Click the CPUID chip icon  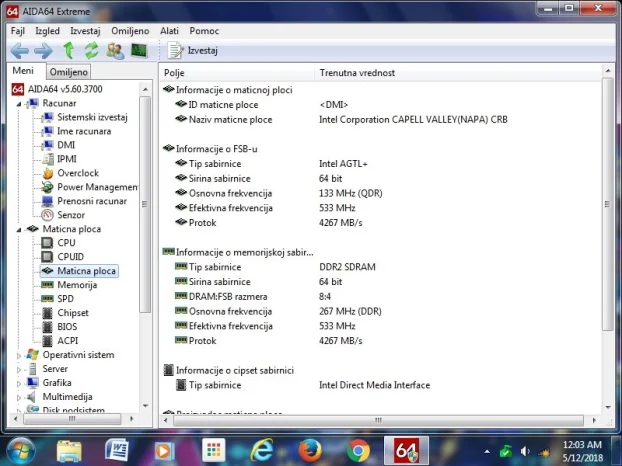coord(47,257)
